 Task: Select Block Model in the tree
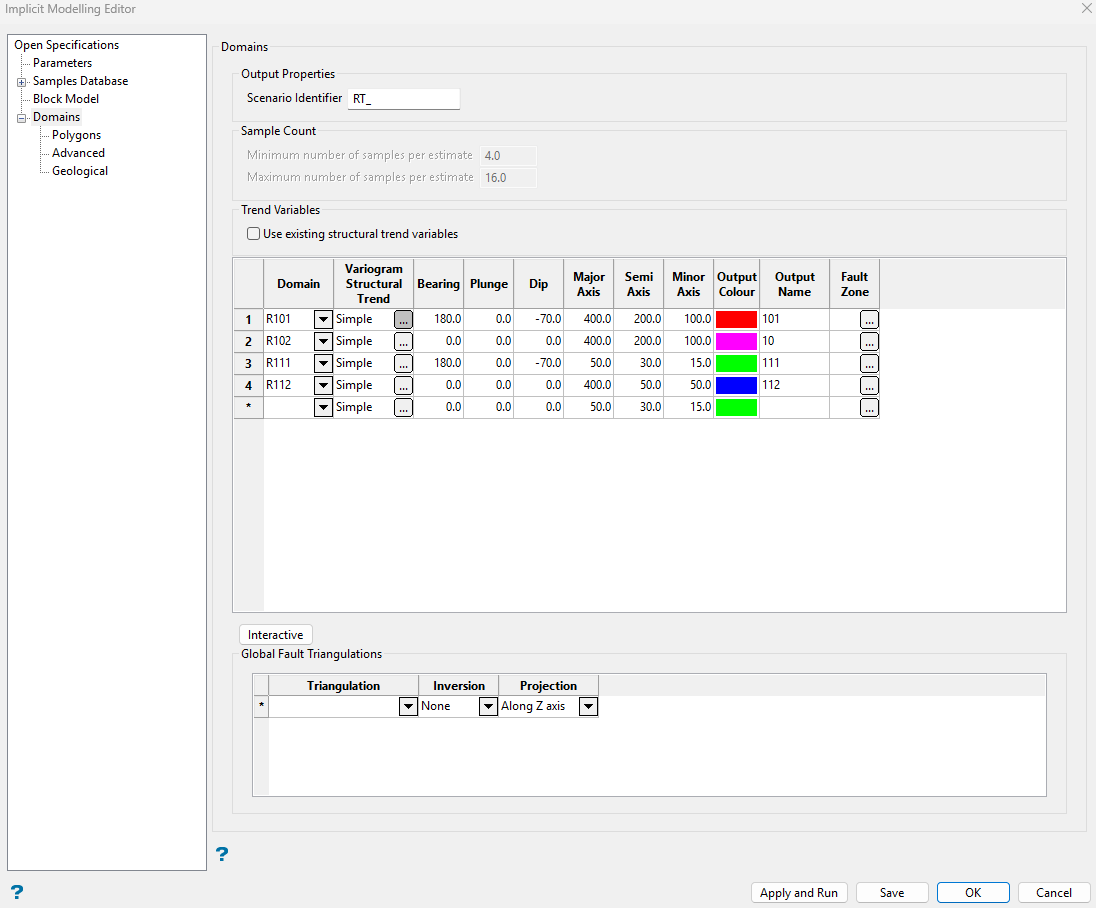[66, 99]
